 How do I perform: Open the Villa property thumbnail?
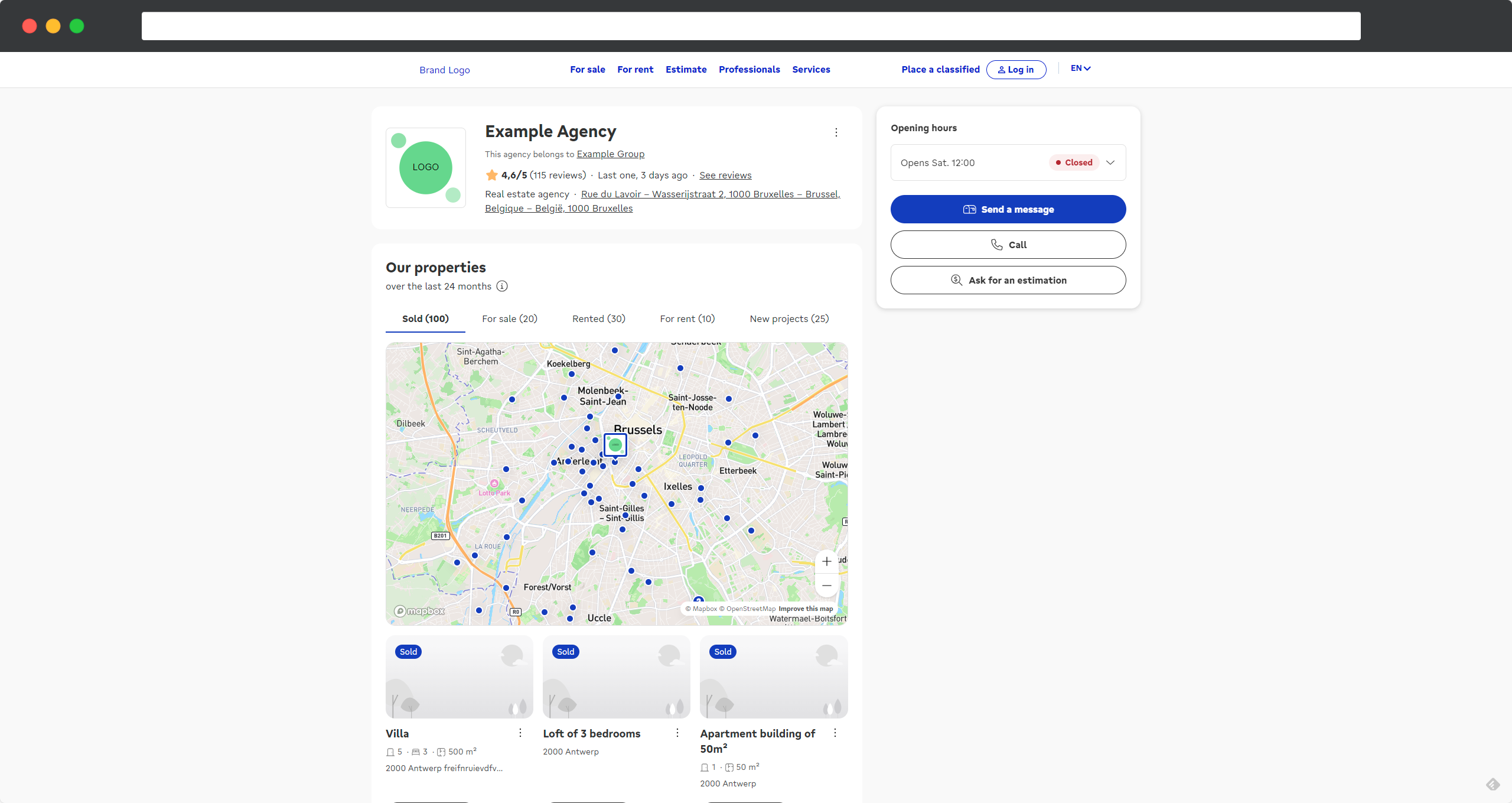[x=460, y=677]
